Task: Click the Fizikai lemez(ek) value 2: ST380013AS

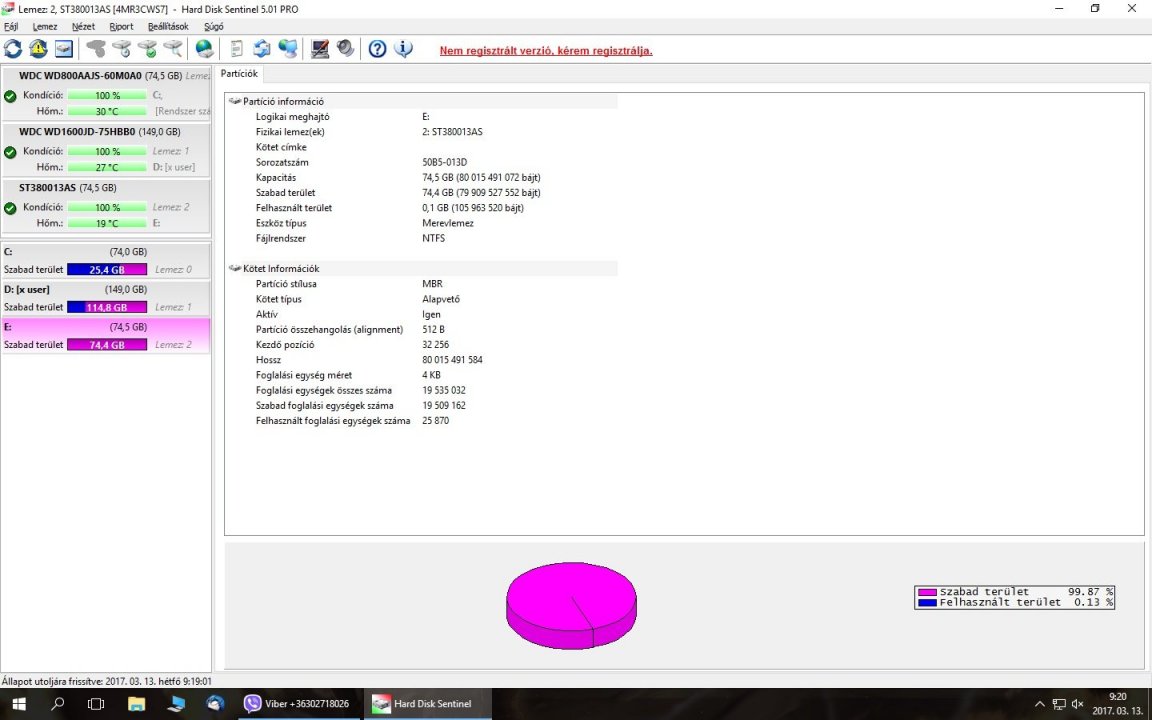Action: point(453,132)
